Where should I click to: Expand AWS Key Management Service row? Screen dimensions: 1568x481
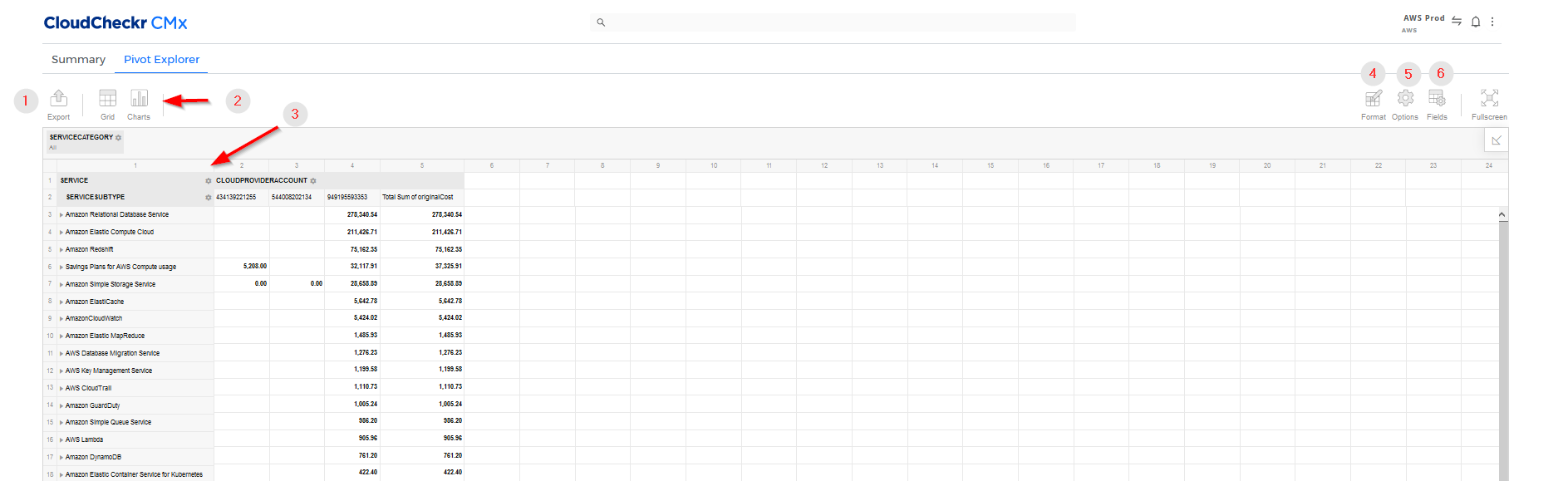61,371
